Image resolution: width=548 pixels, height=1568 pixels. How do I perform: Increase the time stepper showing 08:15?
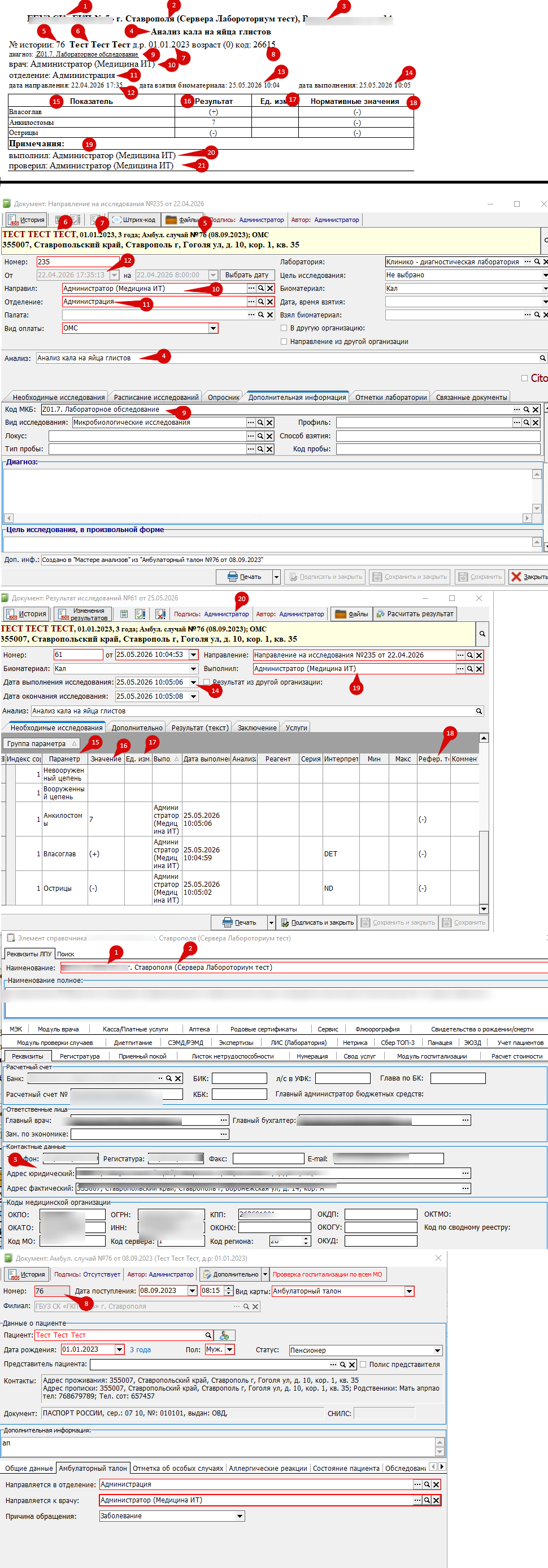click(229, 1288)
